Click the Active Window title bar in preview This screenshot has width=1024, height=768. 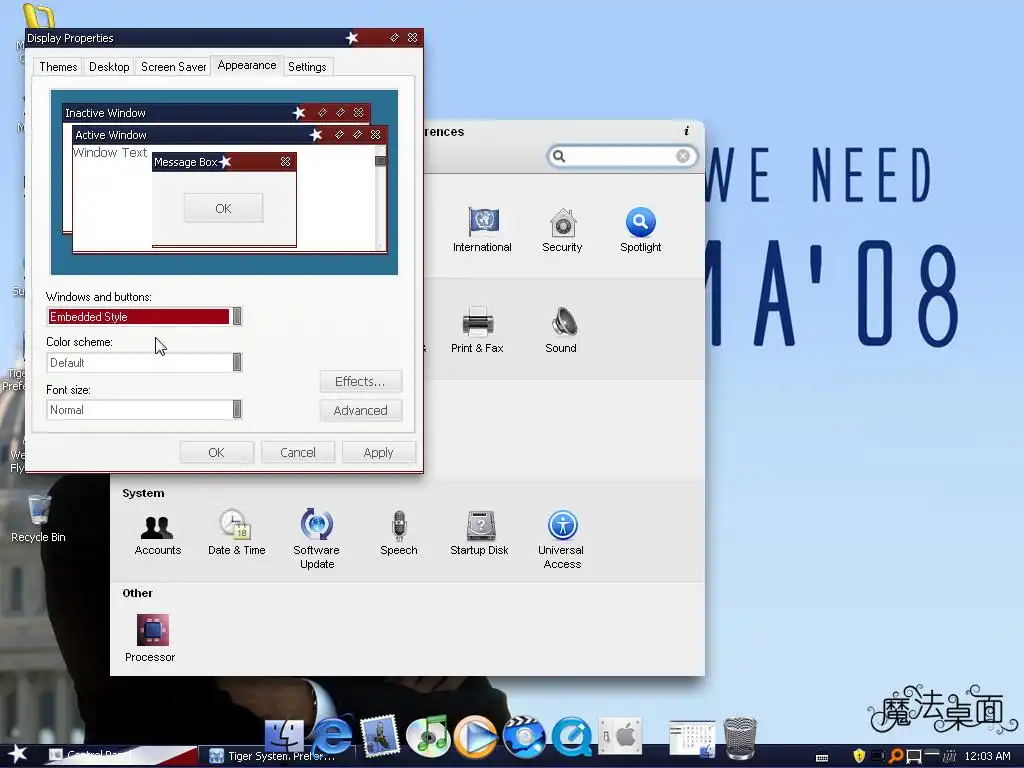(229, 135)
